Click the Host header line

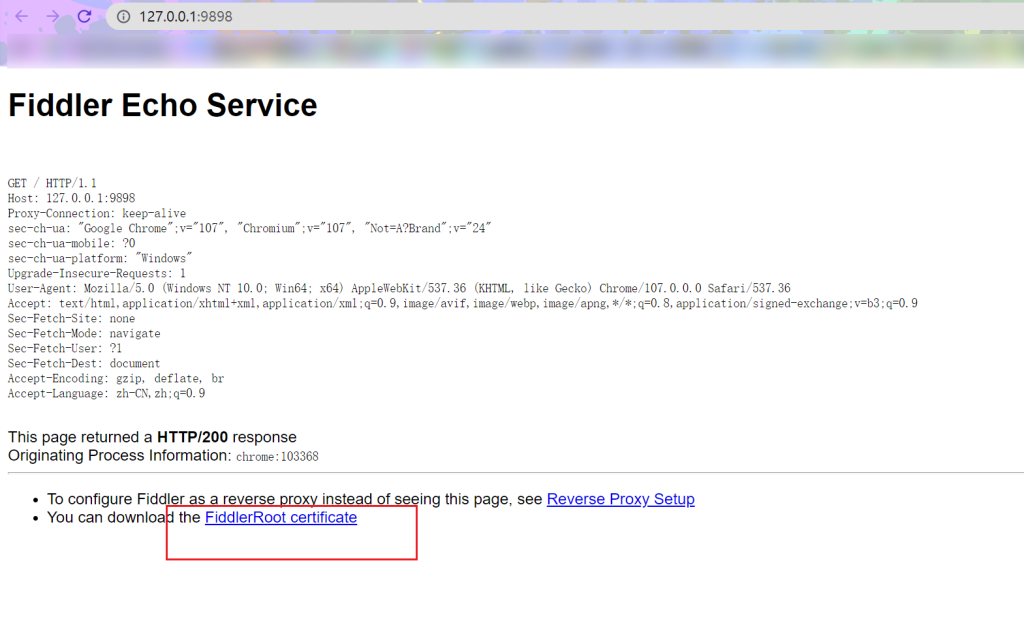tap(72, 198)
